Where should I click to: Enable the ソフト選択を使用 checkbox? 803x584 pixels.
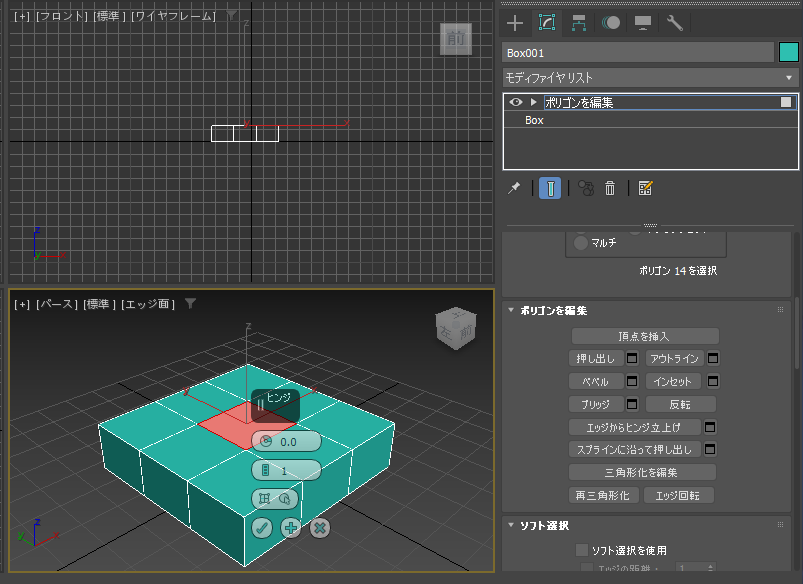[x=582, y=550]
